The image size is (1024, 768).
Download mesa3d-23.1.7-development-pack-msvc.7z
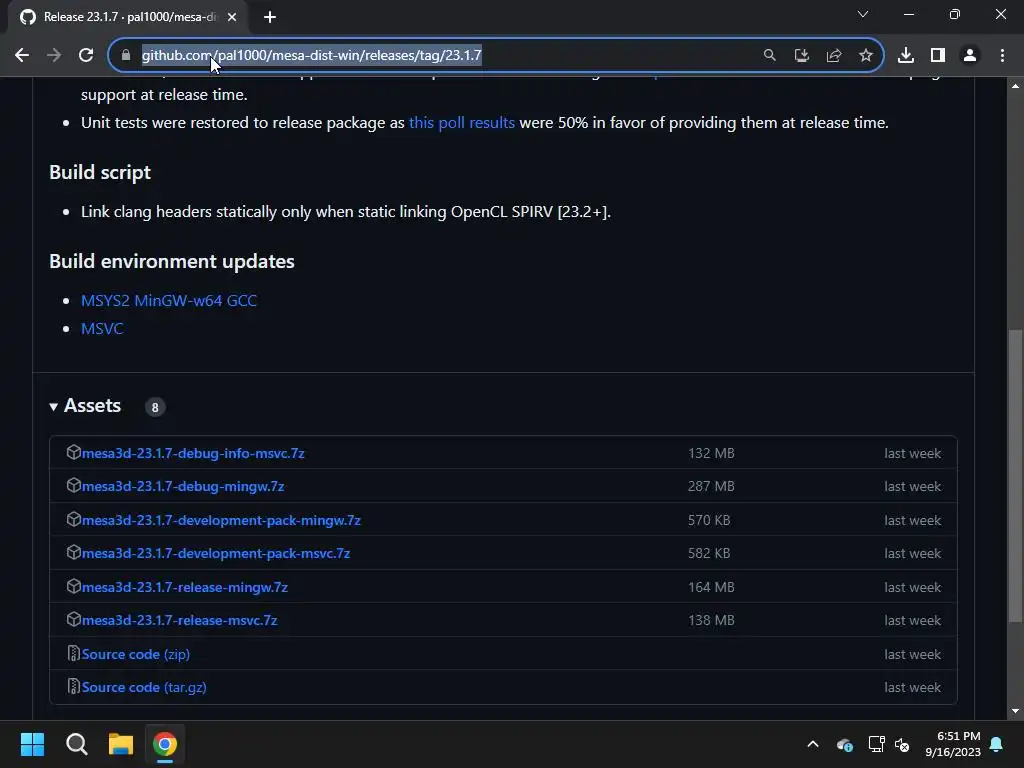pos(216,553)
